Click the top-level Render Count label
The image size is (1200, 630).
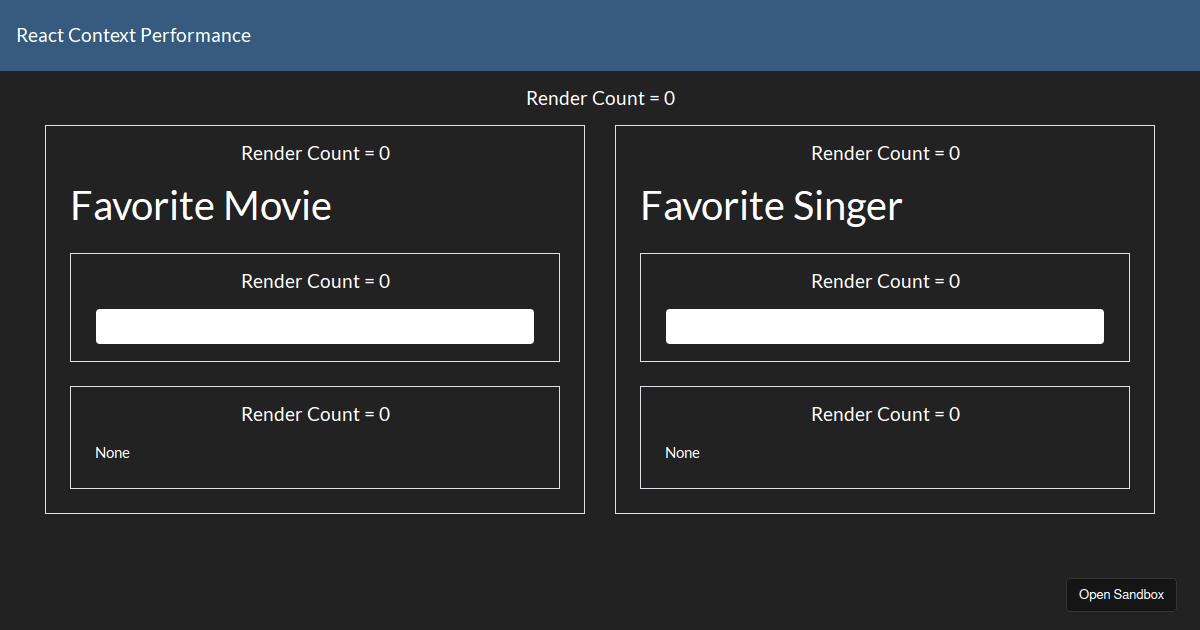point(600,98)
